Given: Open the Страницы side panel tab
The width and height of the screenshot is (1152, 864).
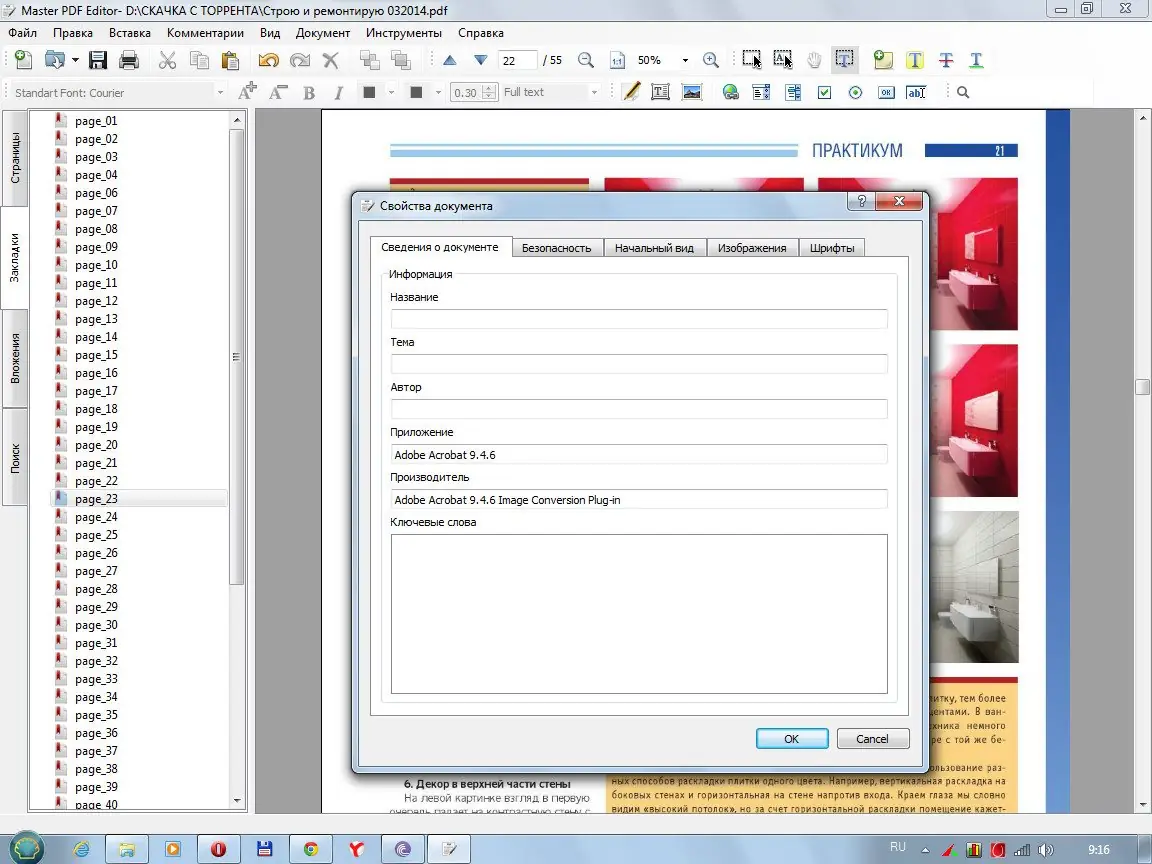Looking at the screenshot, I should tap(15, 158).
